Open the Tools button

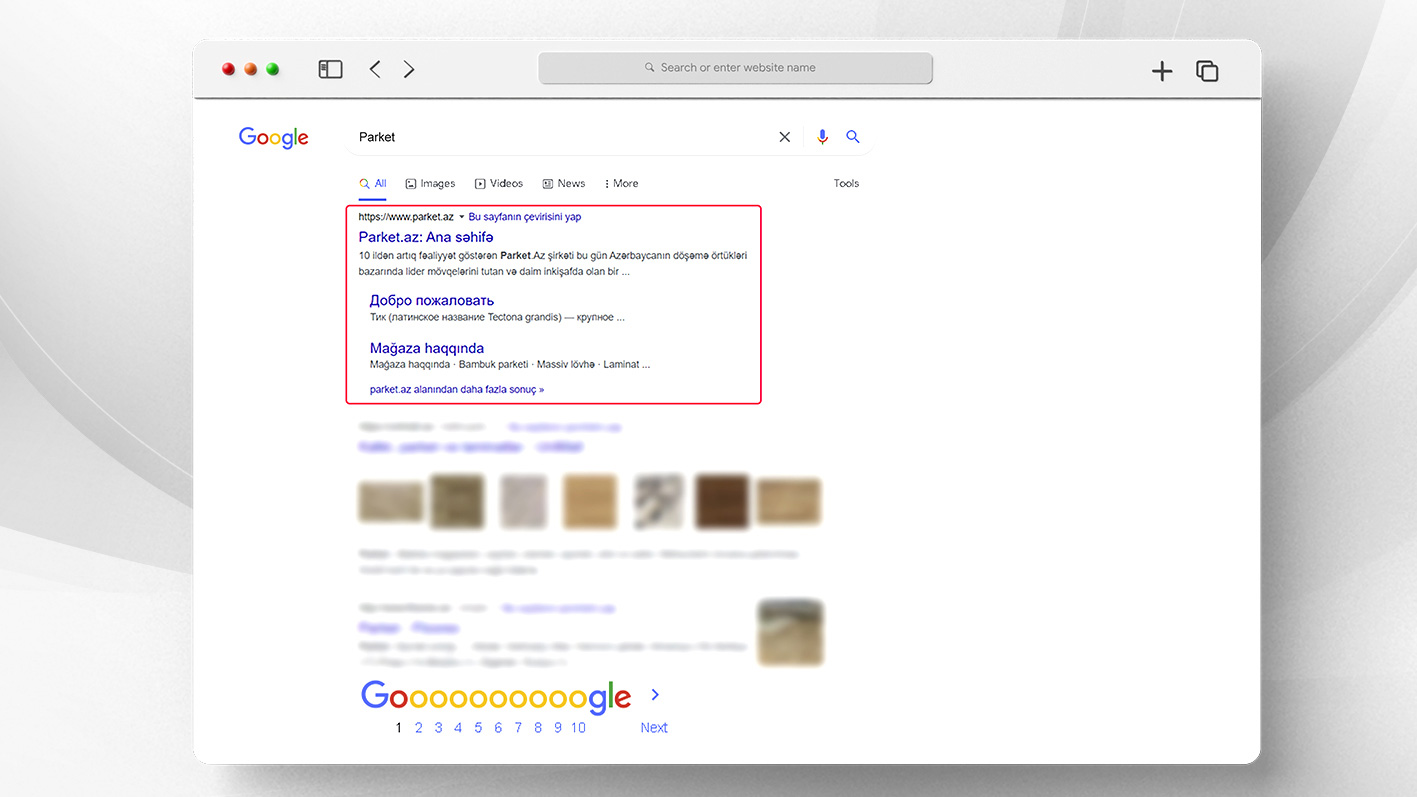click(x=846, y=184)
